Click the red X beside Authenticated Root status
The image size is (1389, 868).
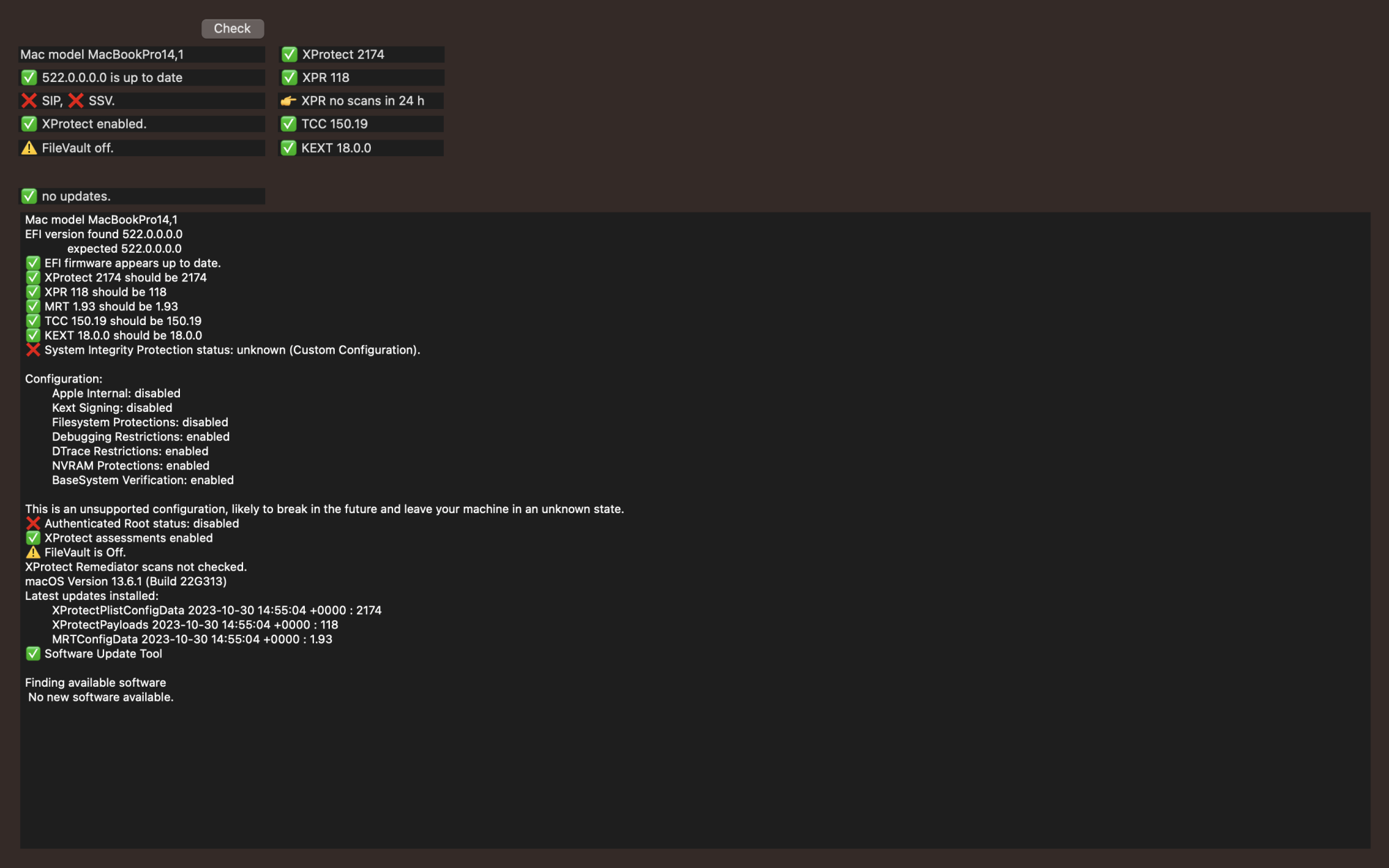coord(33,524)
